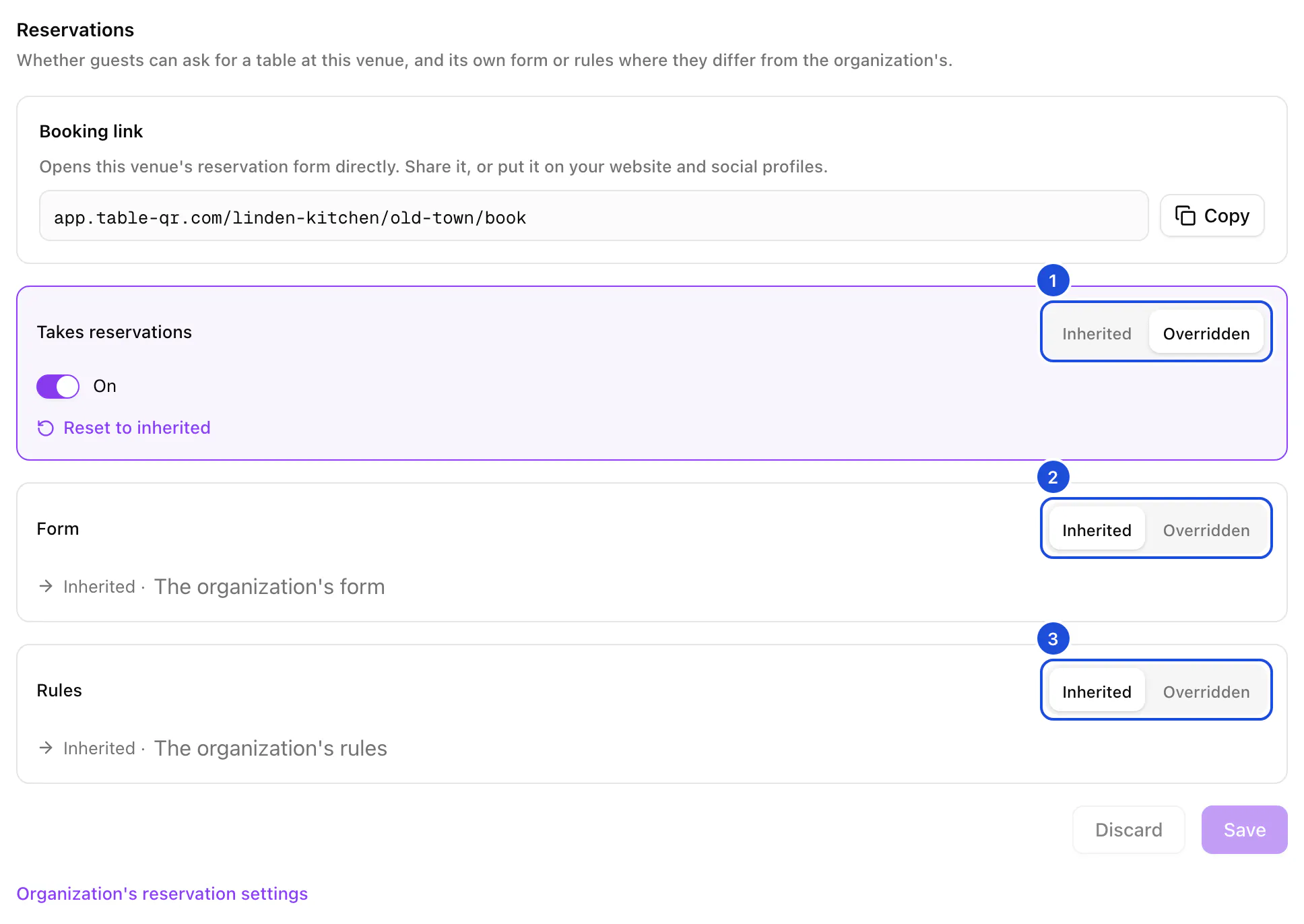Click the text The organization's rules
1304x924 pixels.
point(271,748)
